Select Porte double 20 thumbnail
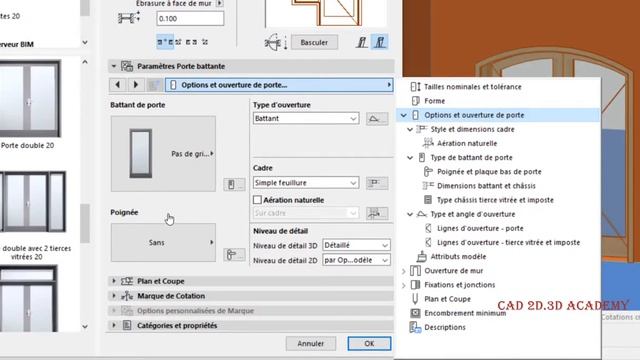 pyautogui.click(x=29, y=99)
